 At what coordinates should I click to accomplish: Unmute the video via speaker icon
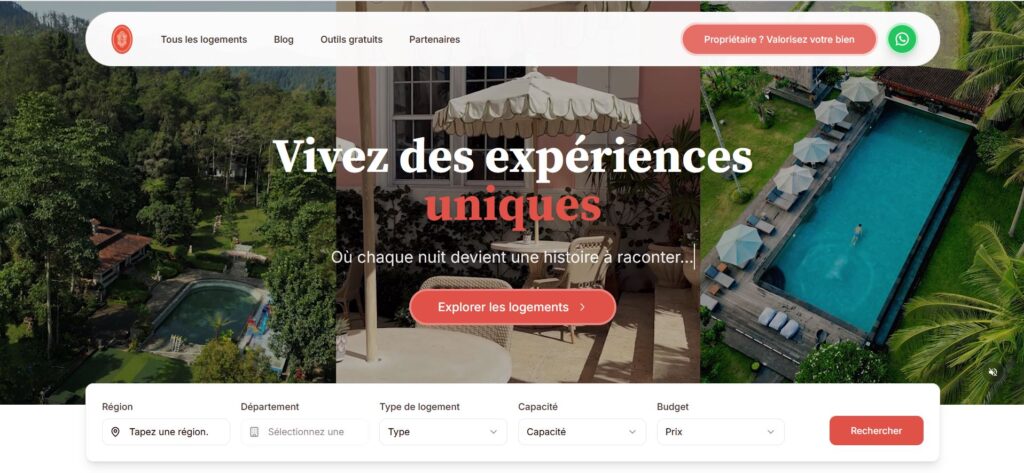tap(993, 372)
